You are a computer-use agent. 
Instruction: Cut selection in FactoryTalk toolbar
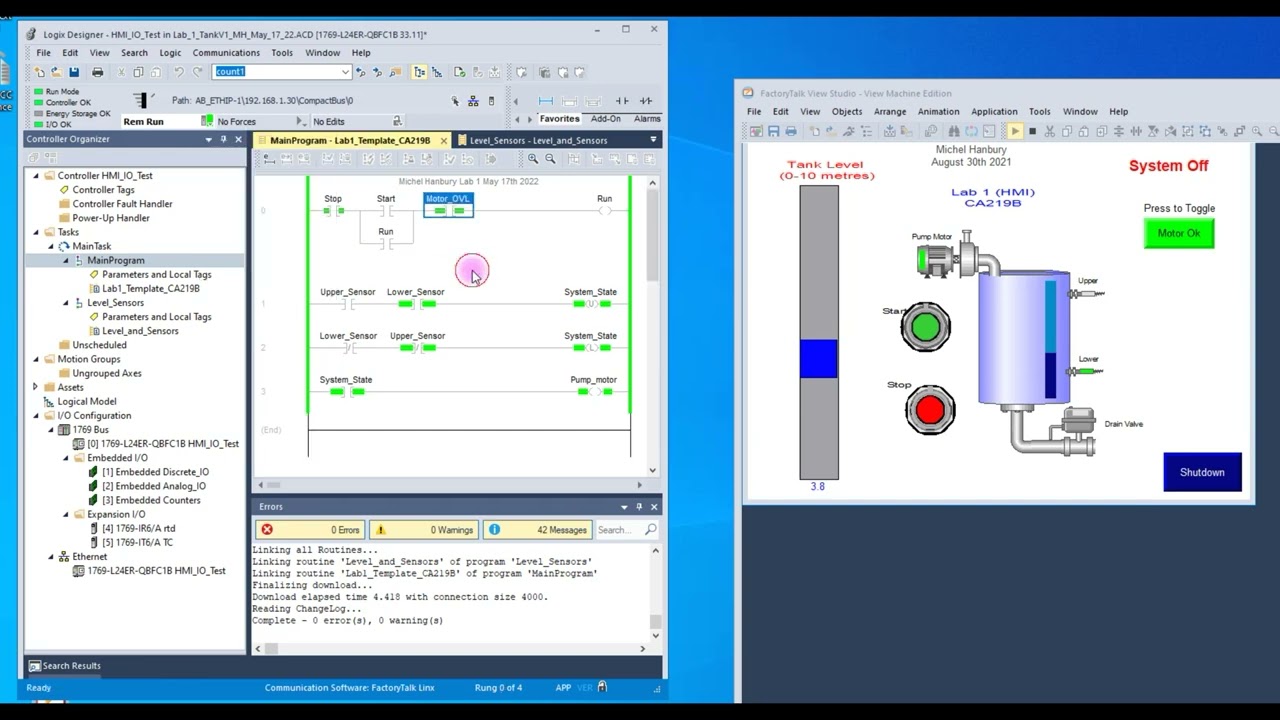pos(1050,131)
